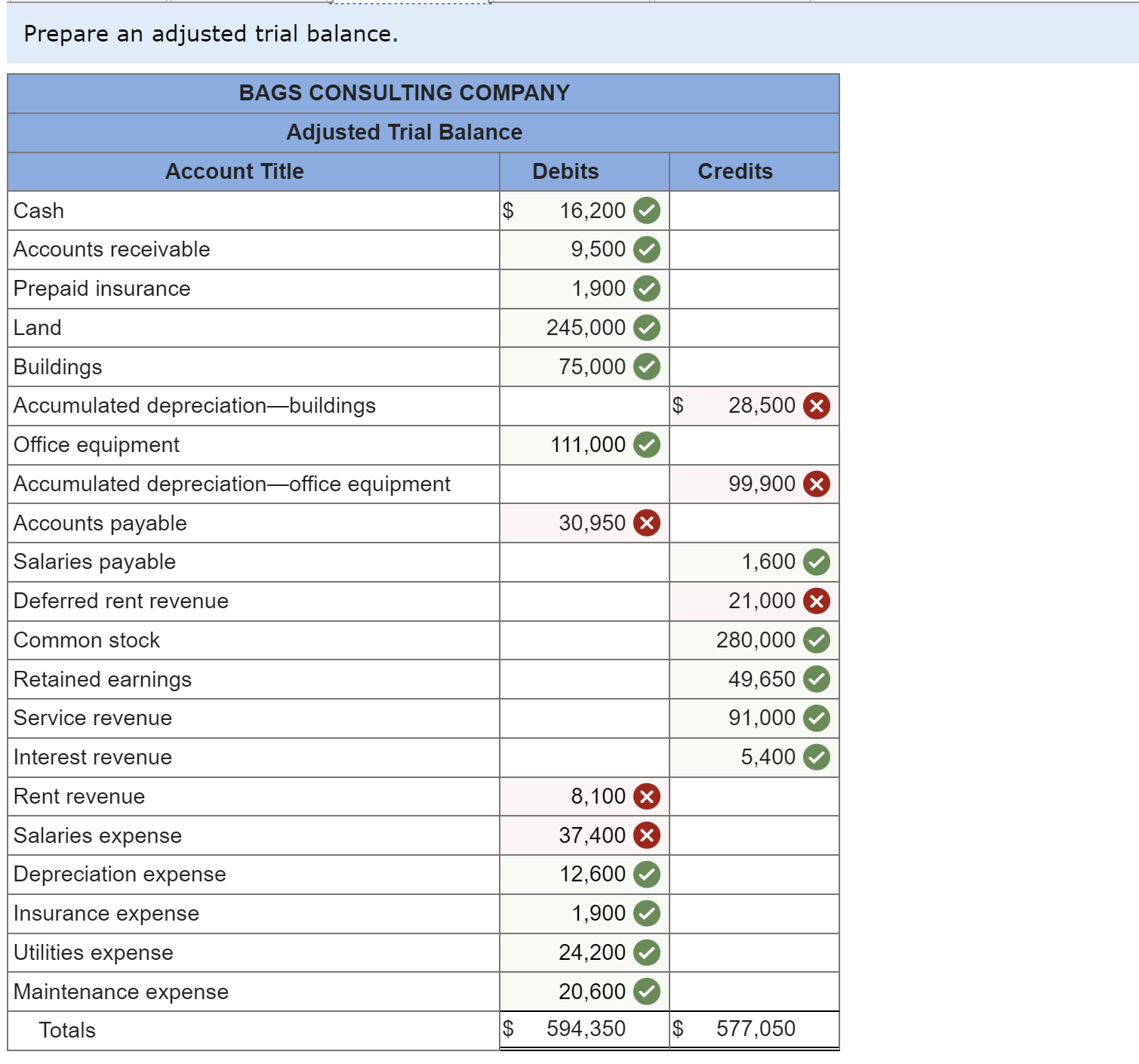Select the checkmark icon next to Land 245,000
1139x1064 pixels.
[648, 328]
